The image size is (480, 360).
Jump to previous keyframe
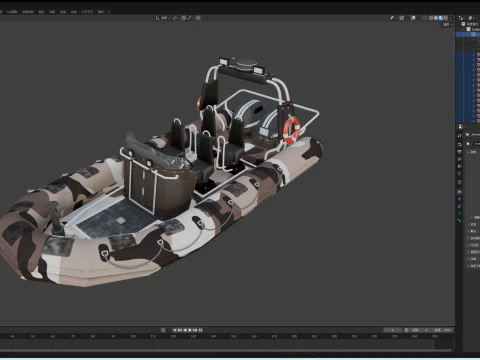pos(180,330)
